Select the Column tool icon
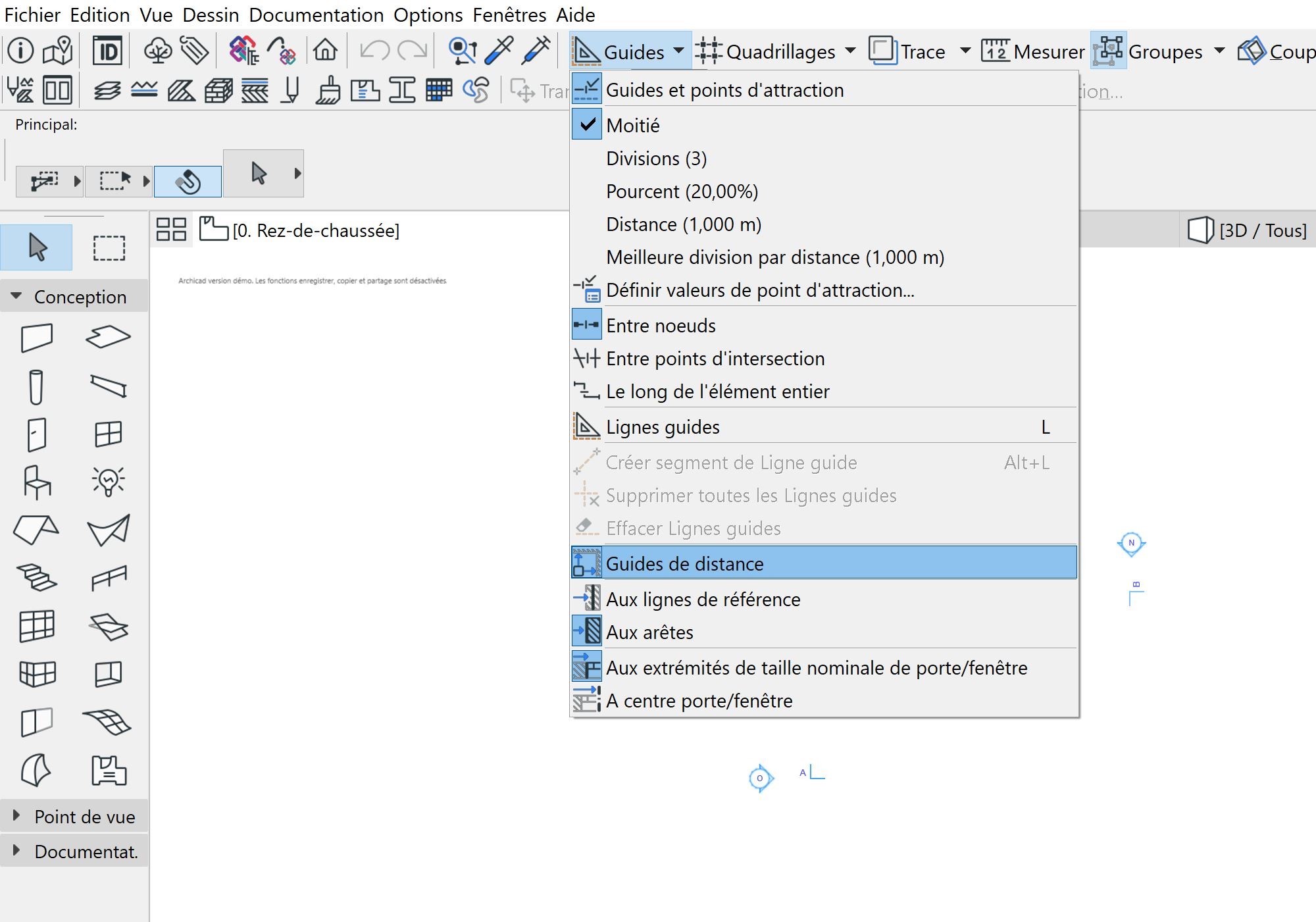The height and width of the screenshot is (922, 1316). click(36, 386)
